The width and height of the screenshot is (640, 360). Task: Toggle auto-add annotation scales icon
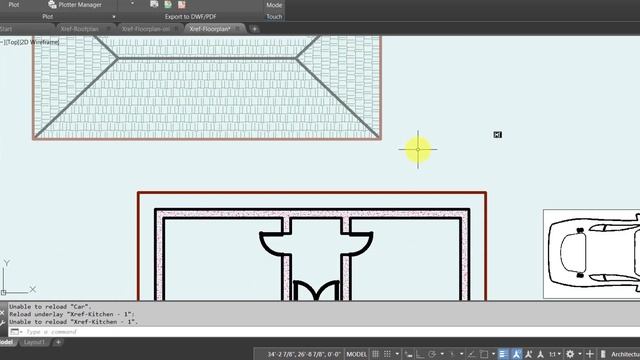pyautogui.click(x=528, y=354)
